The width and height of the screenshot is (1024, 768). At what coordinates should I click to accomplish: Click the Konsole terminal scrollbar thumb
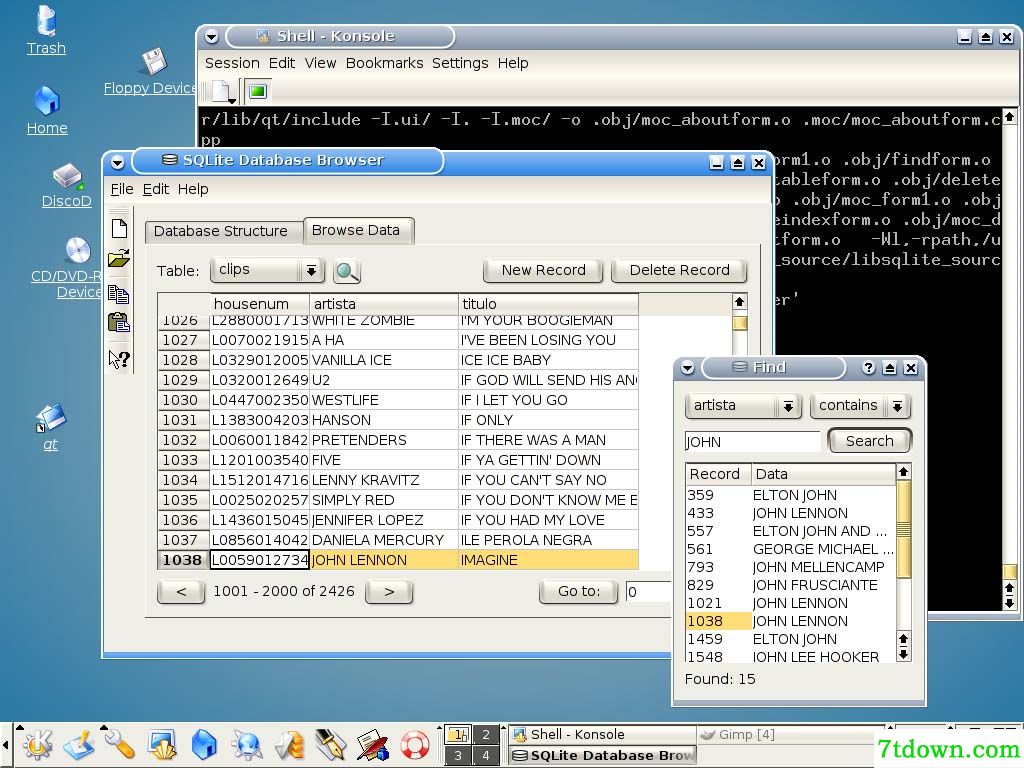[x=1009, y=572]
